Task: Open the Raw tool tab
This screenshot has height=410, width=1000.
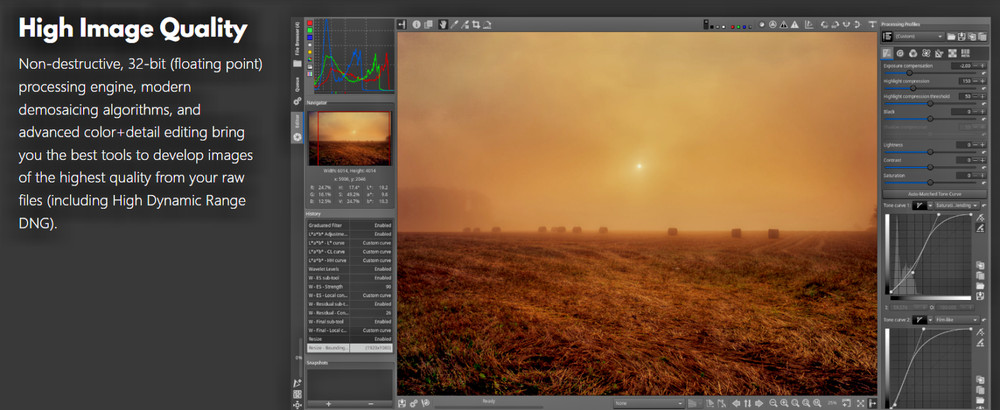Action: coord(952,53)
